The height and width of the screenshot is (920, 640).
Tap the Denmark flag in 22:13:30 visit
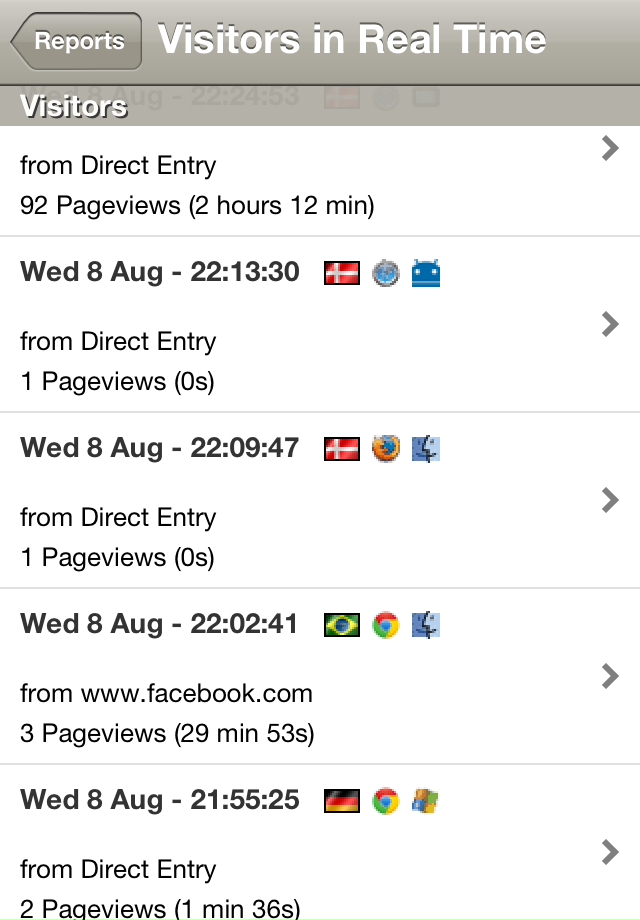[x=342, y=273]
